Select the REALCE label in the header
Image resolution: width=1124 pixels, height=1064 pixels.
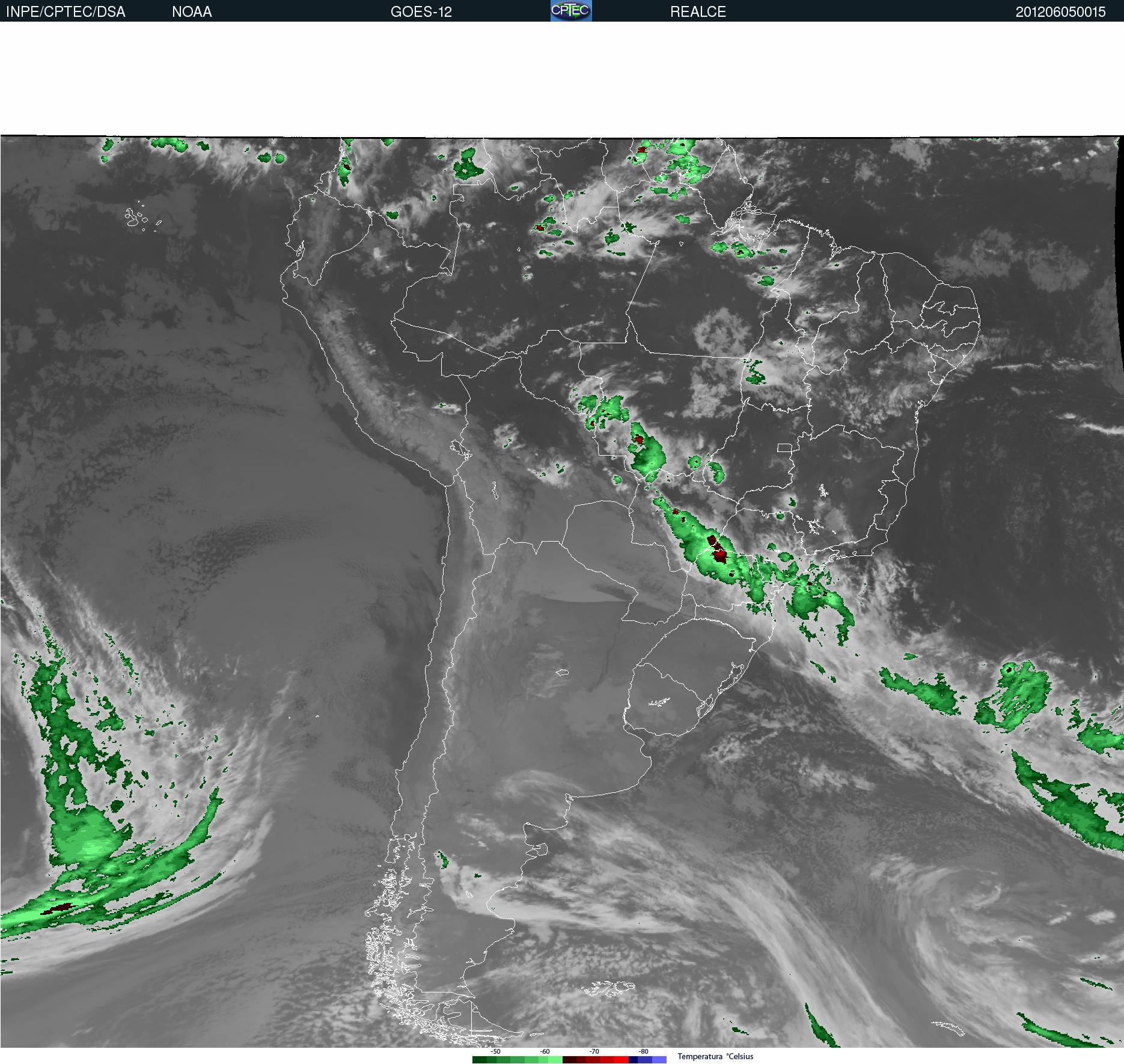tap(698, 12)
